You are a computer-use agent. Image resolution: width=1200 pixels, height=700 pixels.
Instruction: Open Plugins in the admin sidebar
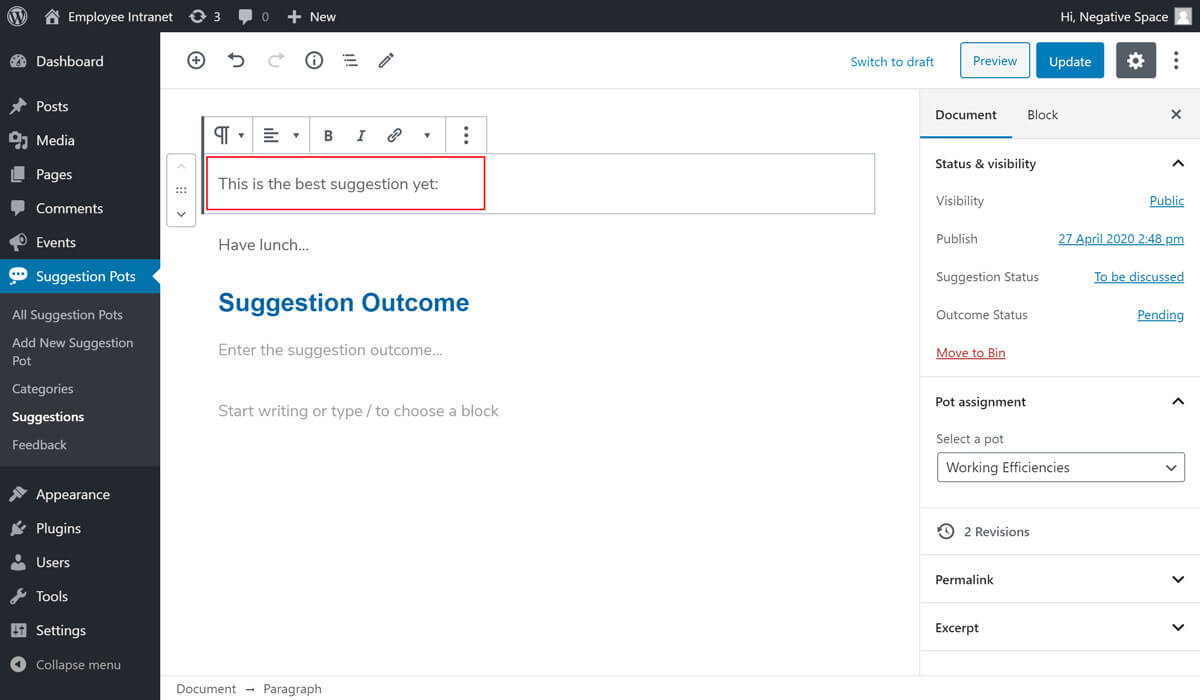pyautogui.click(x=58, y=528)
